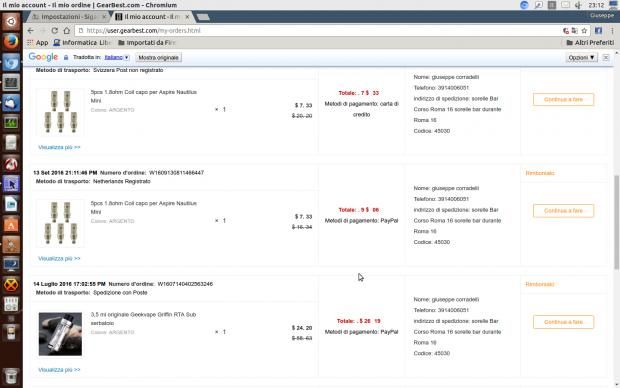Click the popup-blocked icon in address bar
Screen dimensions: 620x388
566,30
